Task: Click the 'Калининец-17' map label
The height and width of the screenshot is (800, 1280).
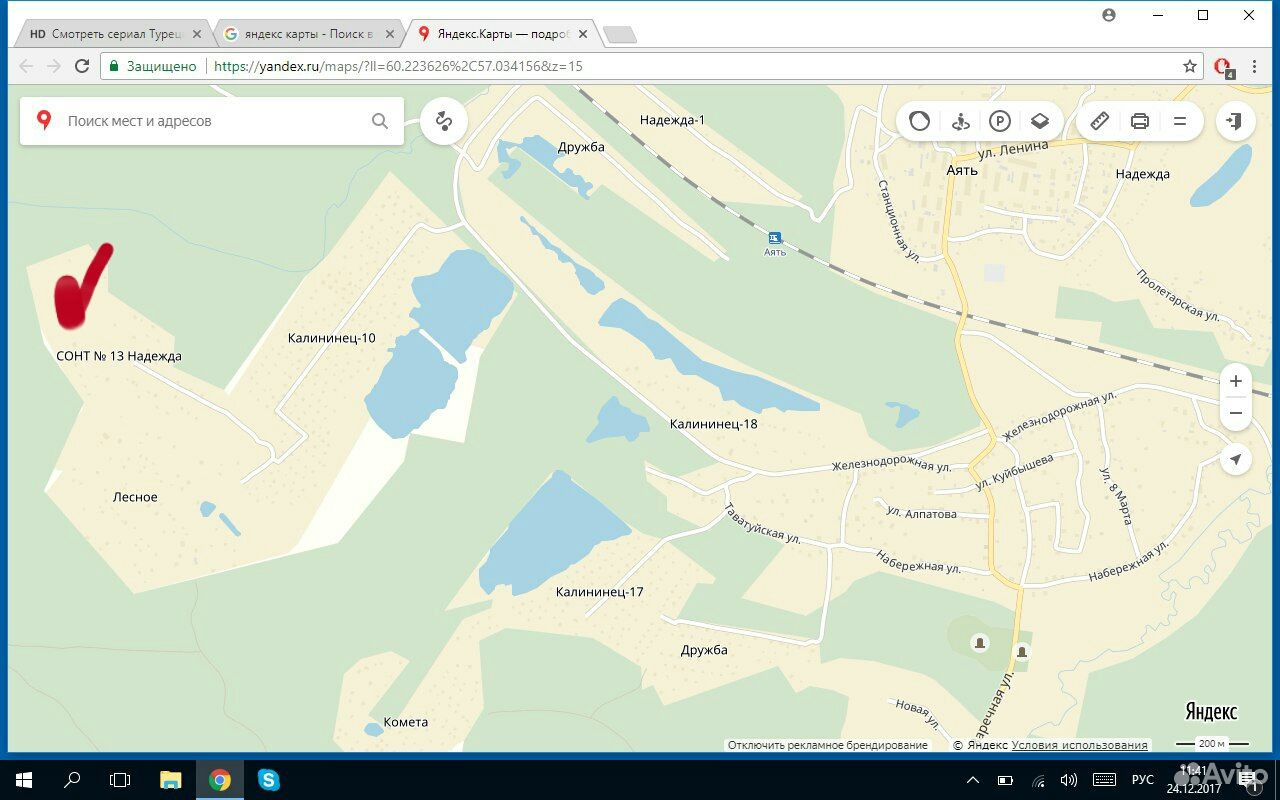Action: point(599,592)
